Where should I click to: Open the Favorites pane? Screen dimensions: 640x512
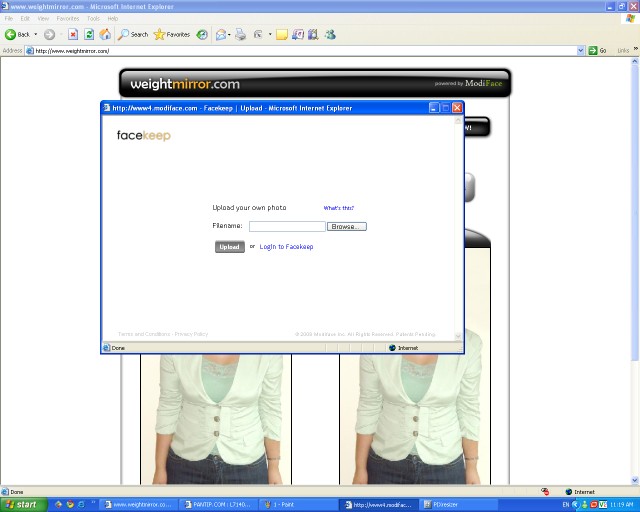(x=172, y=35)
